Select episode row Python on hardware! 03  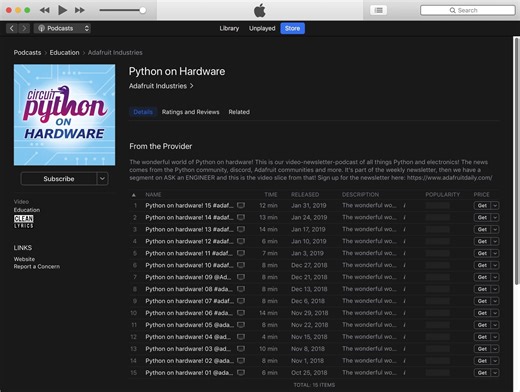coord(314,349)
